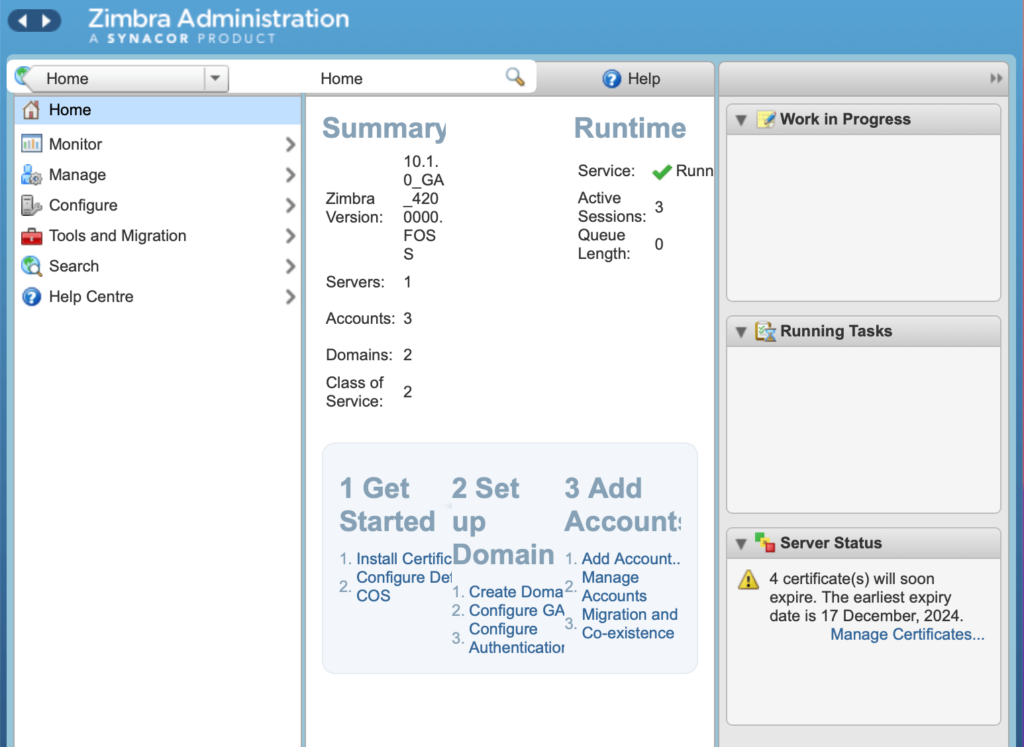Expand the Monitor menu chevron
Screen dimensions: 1024x747
pyautogui.click(x=290, y=144)
